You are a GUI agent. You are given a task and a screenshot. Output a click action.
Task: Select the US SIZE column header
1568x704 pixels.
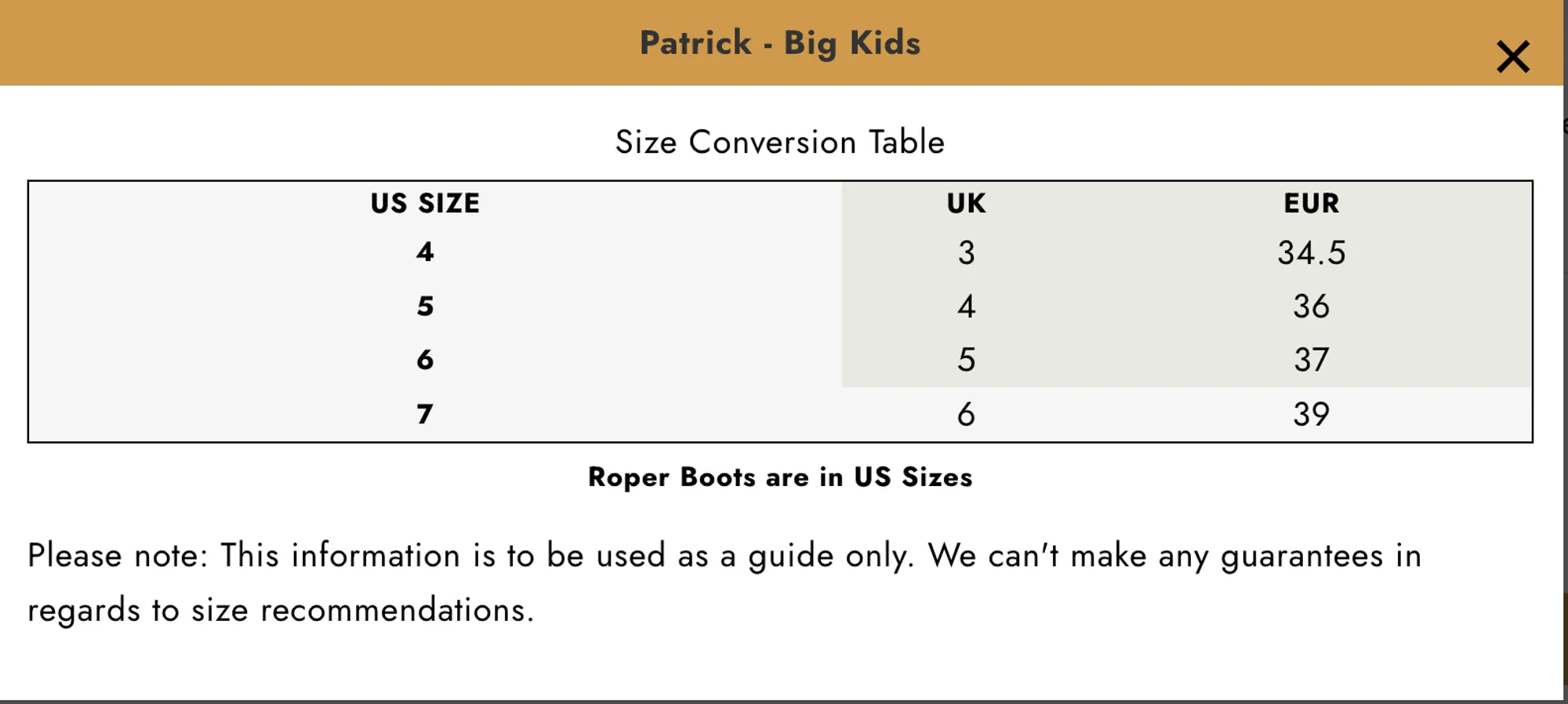(425, 204)
